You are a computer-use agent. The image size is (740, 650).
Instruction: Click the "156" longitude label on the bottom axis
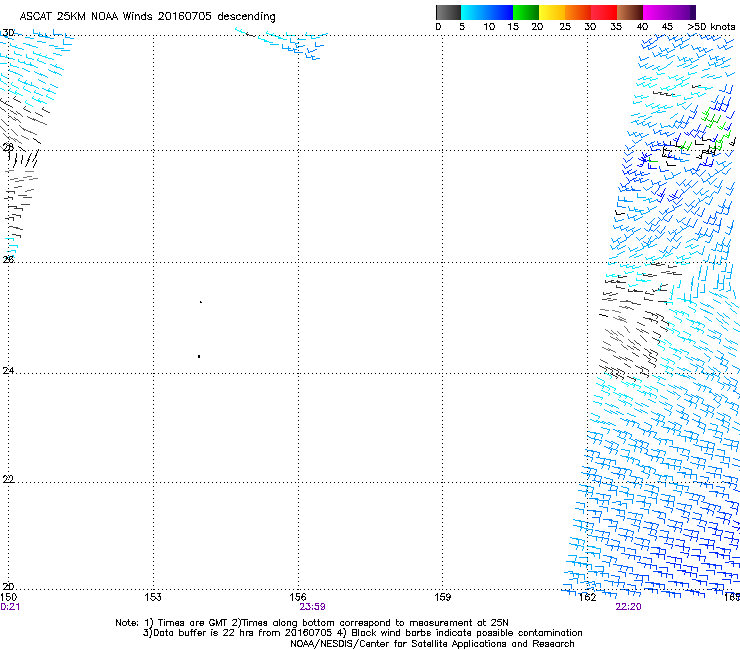point(298,597)
